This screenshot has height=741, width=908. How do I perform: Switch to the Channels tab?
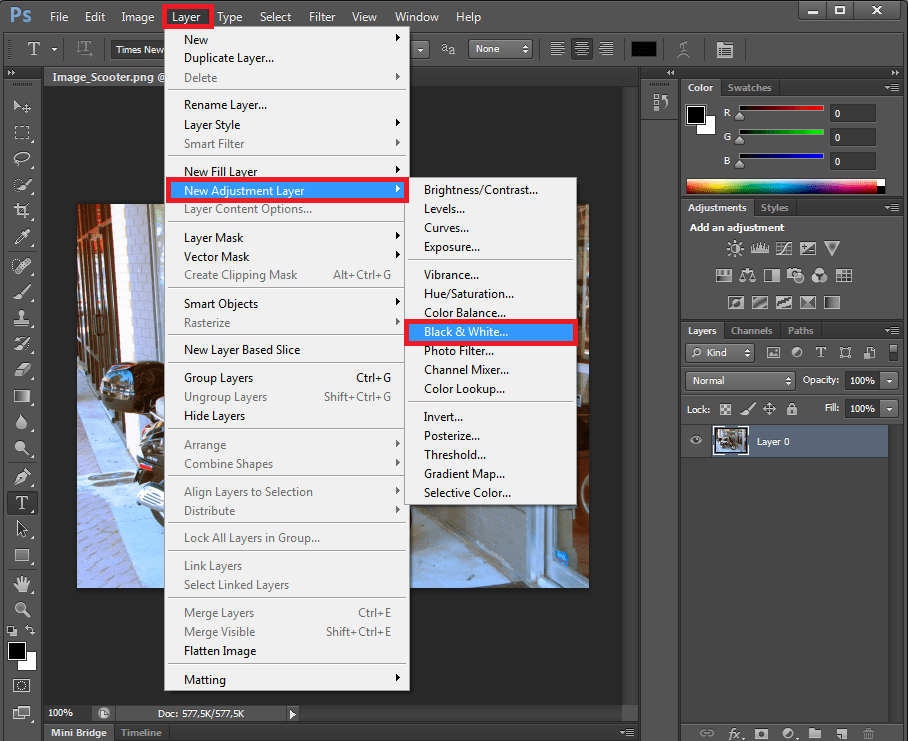751,331
